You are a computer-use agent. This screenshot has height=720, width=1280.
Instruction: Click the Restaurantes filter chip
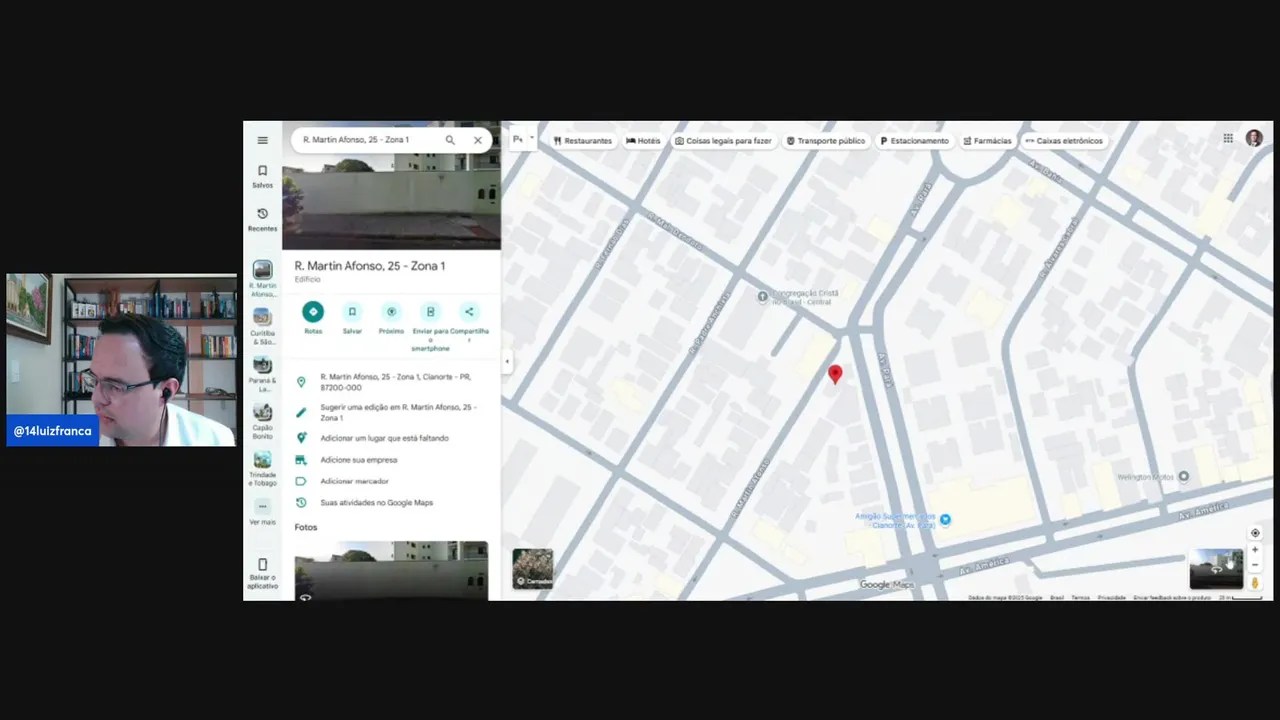point(582,141)
